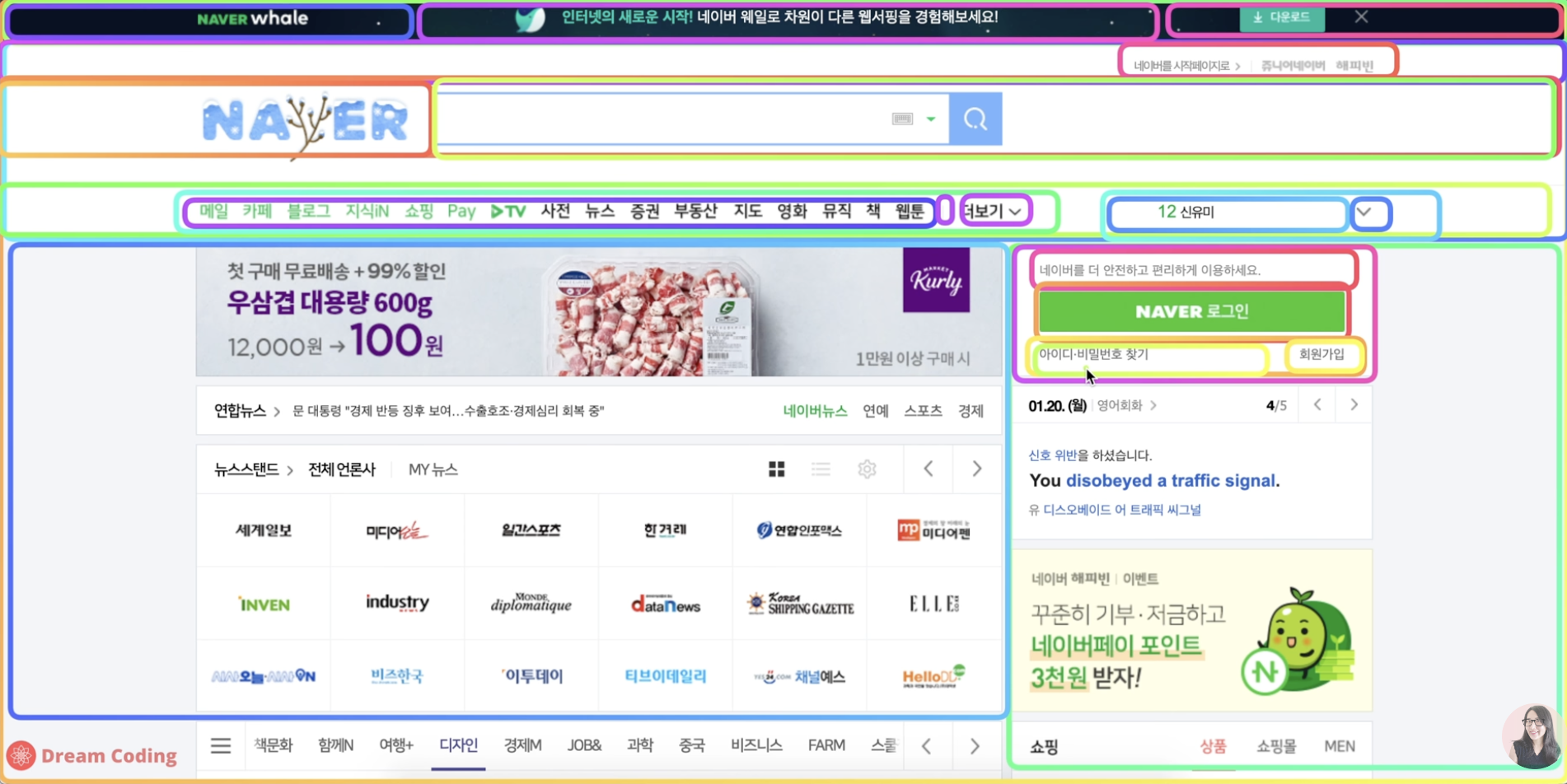The height and width of the screenshot is (784, 1567).
Task: Click the 쥬니어네이버 link
Action: (1293, 66)
